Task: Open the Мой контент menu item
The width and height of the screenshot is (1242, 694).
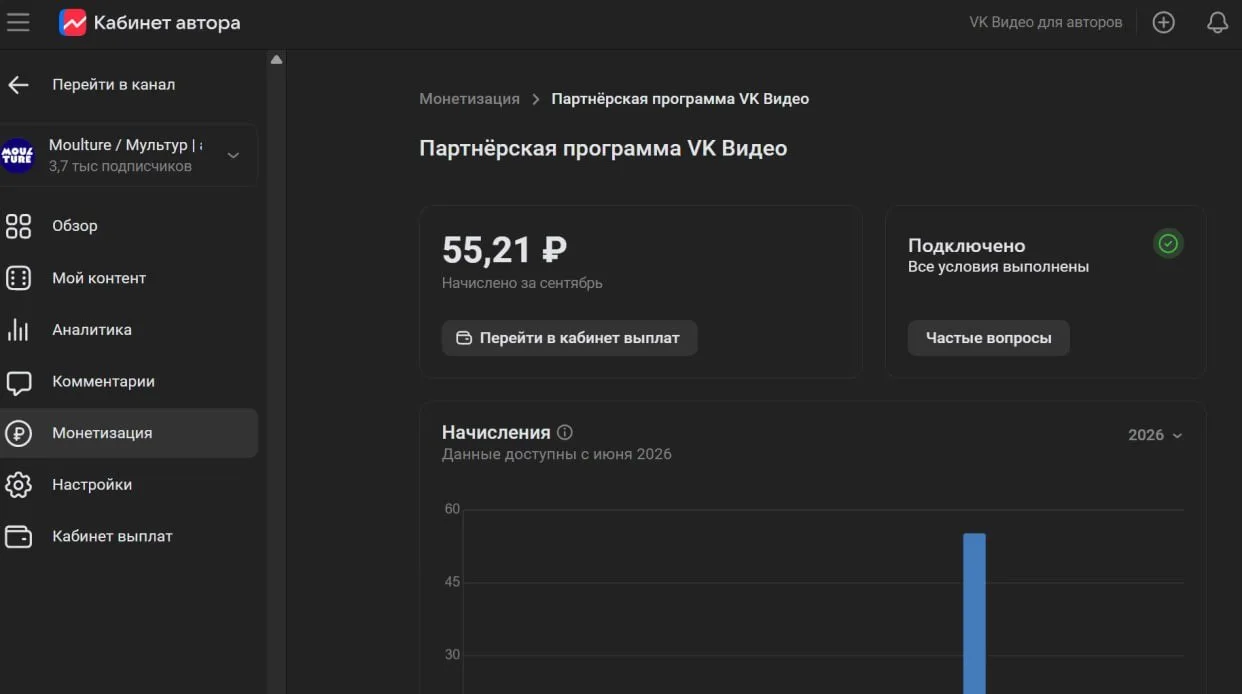Action: pos(129,278)
